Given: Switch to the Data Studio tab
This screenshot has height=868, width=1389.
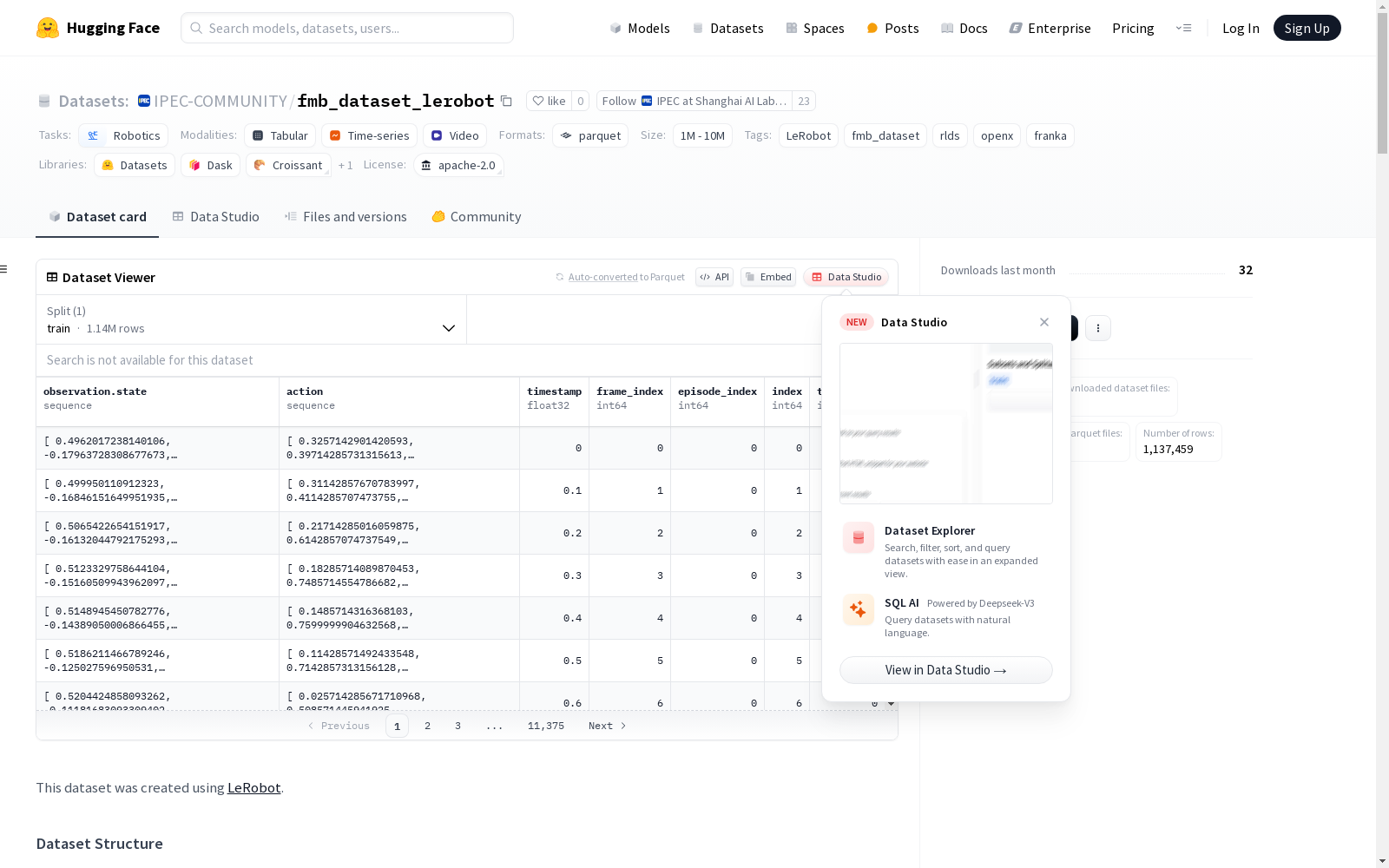Looking at the screenshot, I should (216, 217).
